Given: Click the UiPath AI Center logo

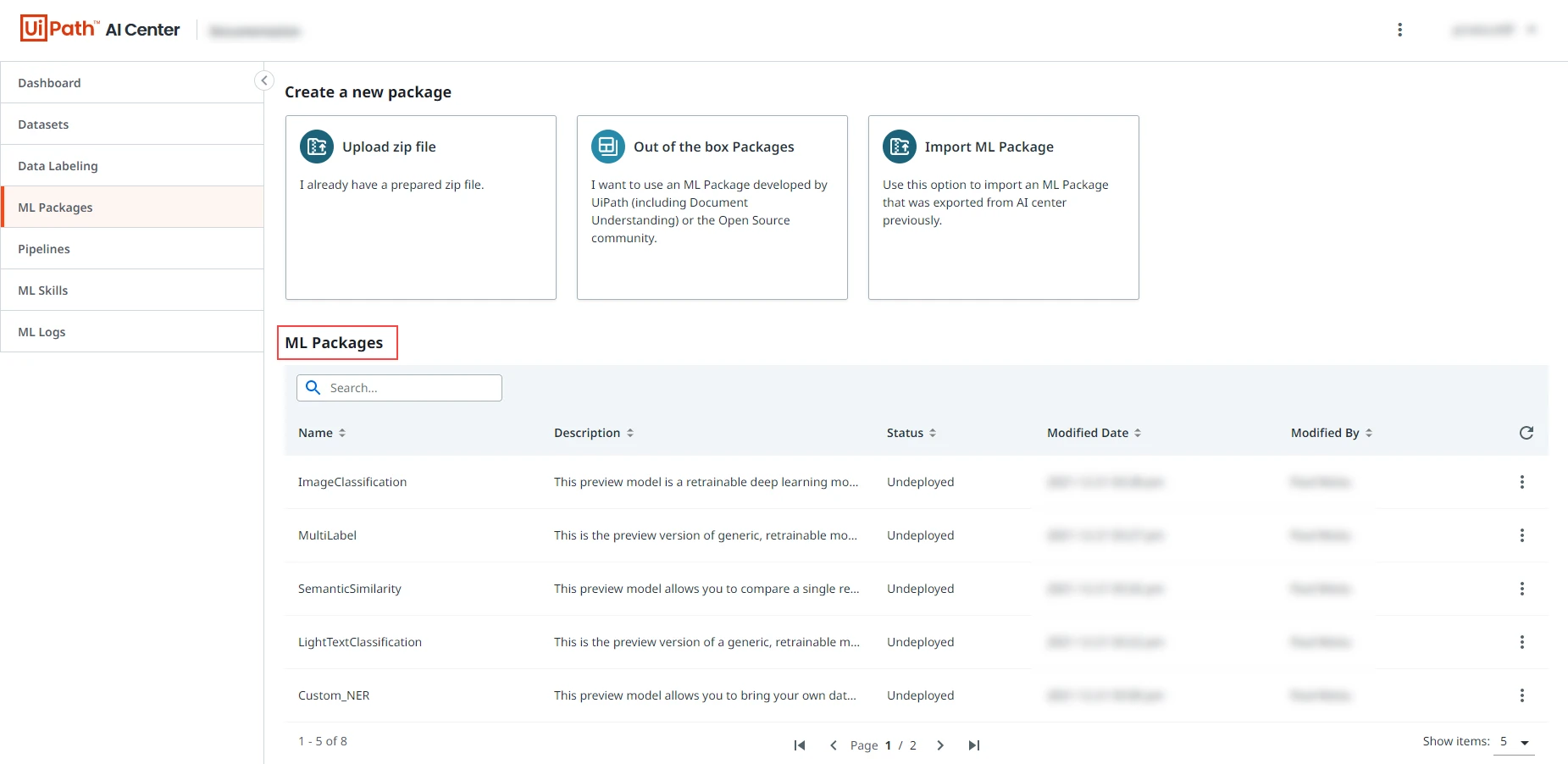Looking at the screenshot, I should (x=100, y=29).
